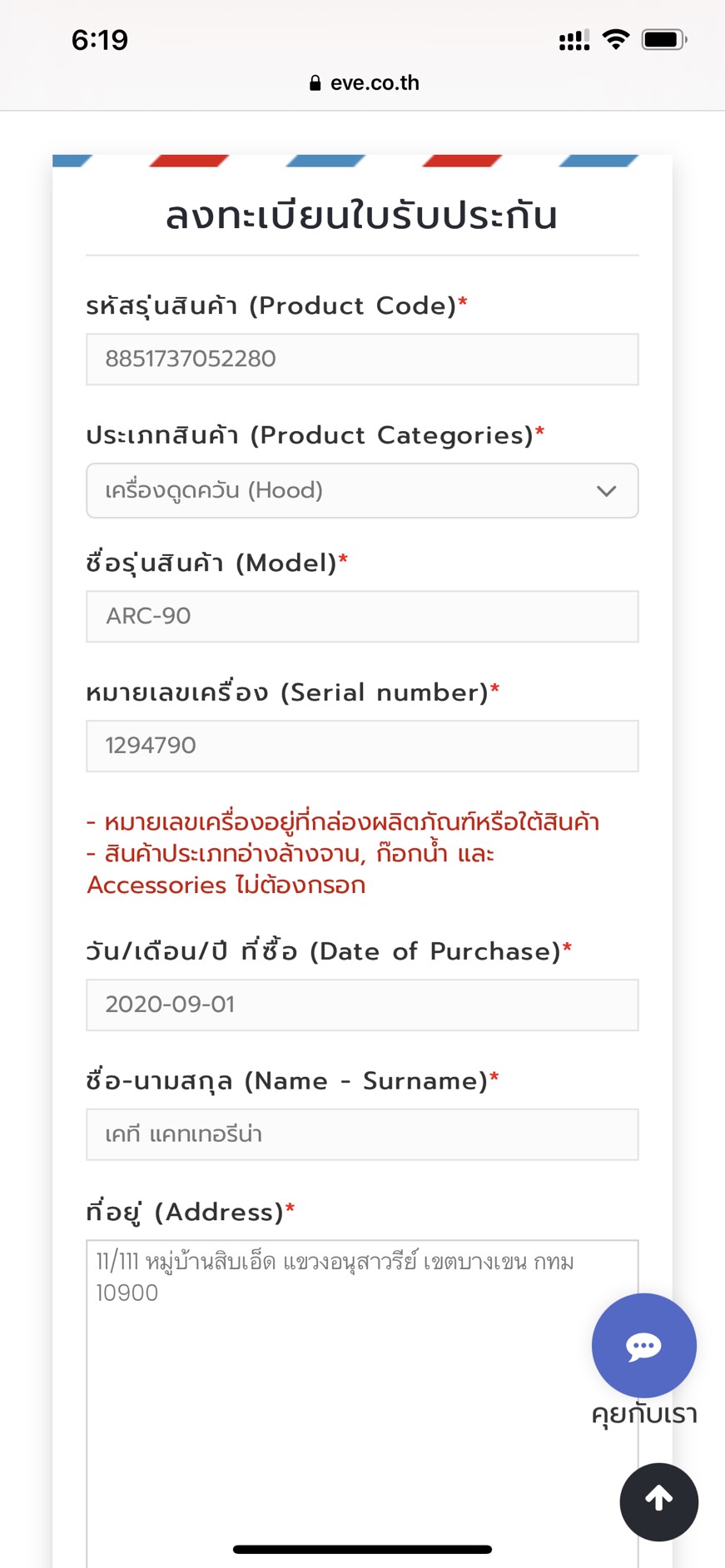Image resolution: width=725 pixels, height=1568 pixels.
Task: Tap the battery indicator icon
Action: click(664, 39)
